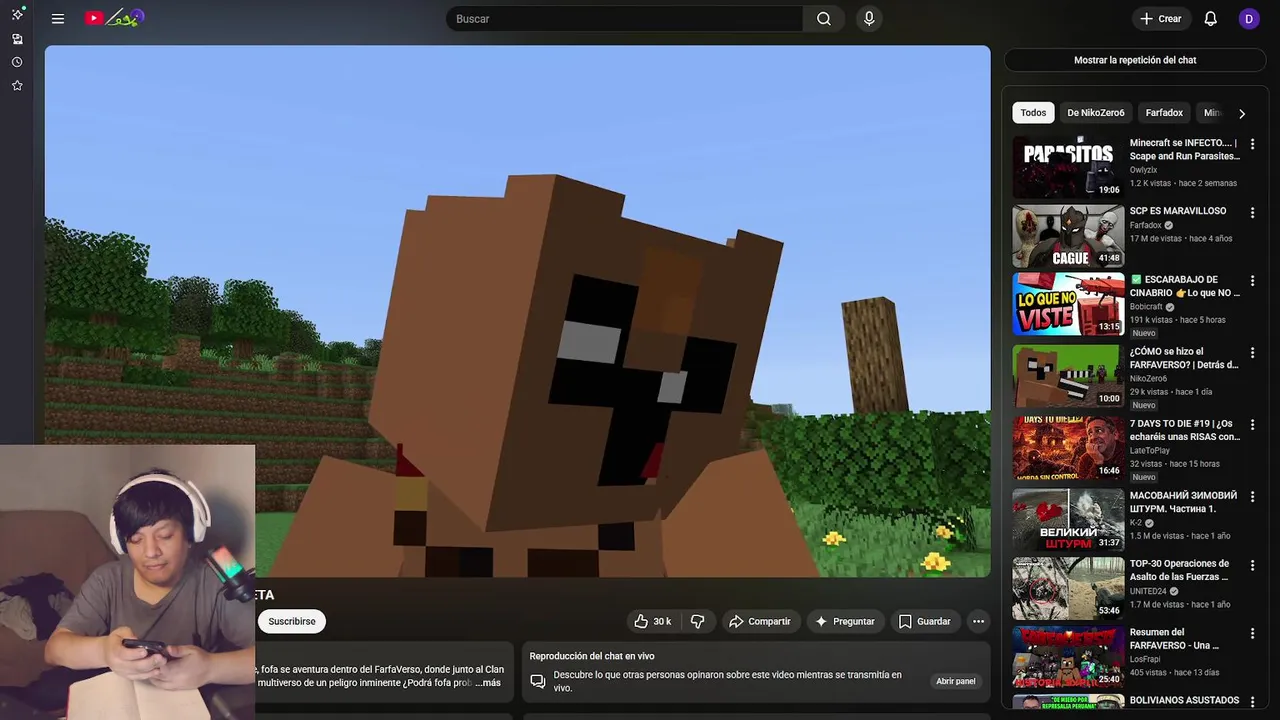Open the Bobicraft channel name
The height and width of the screenshot is (720, 1280).
click(x=1146, y=307)
